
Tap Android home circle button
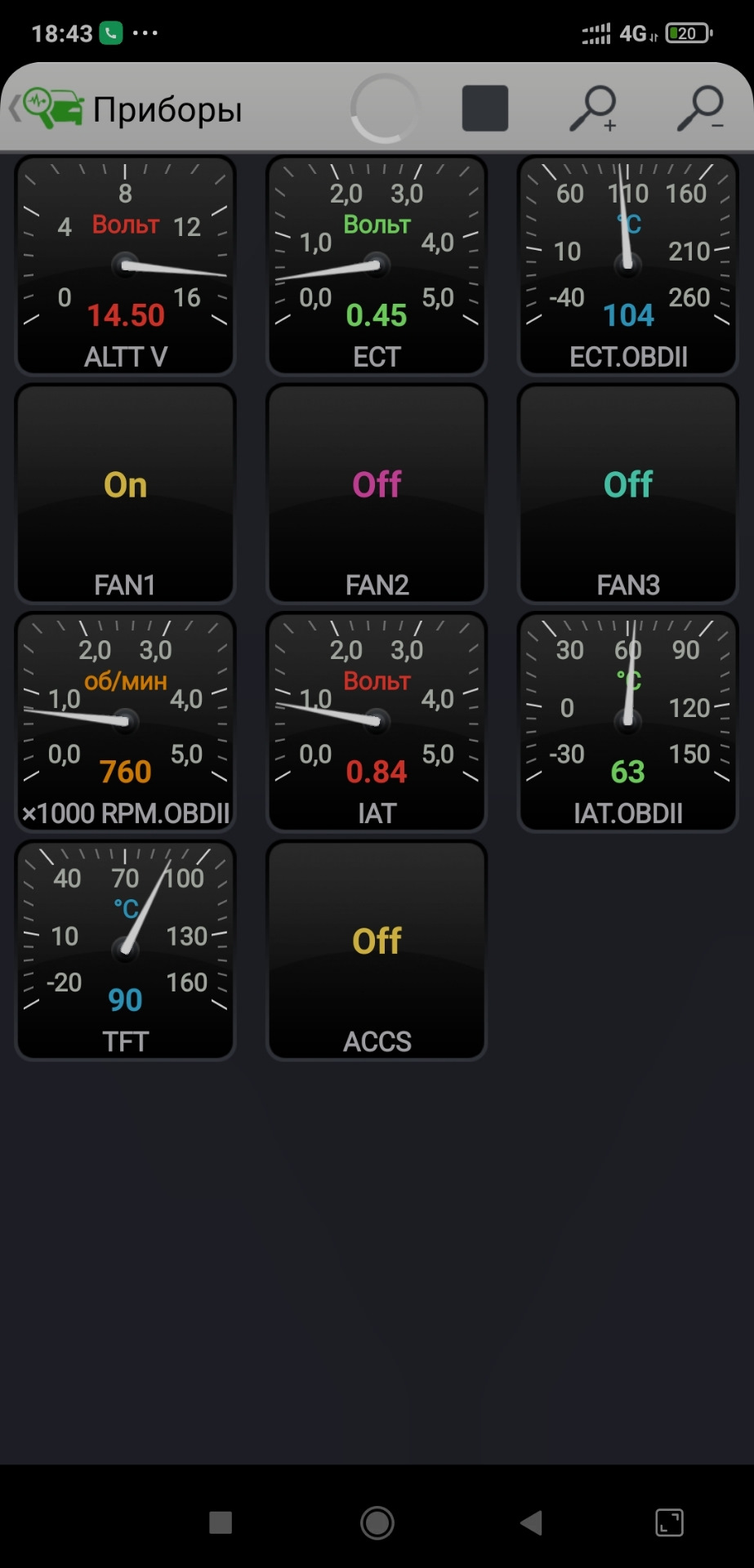pos(377,1522)
